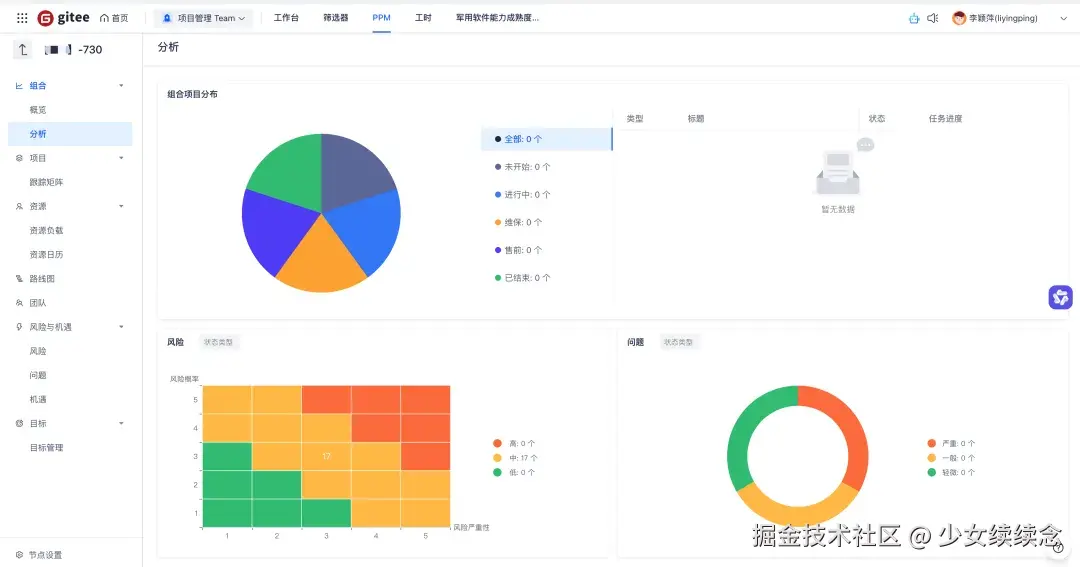The width and height of the screenshot is (1080, 567).
Task: Open 资源日历 in the sidebar
Action: point(46,254)
